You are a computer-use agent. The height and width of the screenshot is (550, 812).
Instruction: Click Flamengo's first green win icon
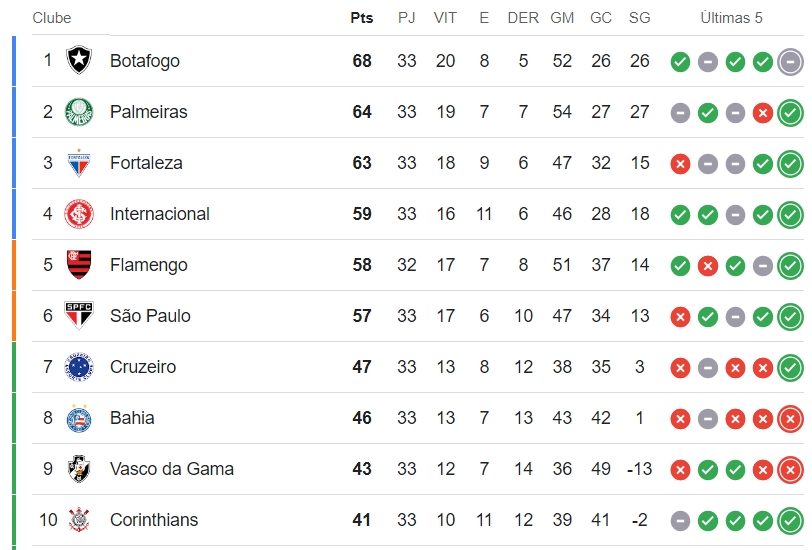click(680, 266)
